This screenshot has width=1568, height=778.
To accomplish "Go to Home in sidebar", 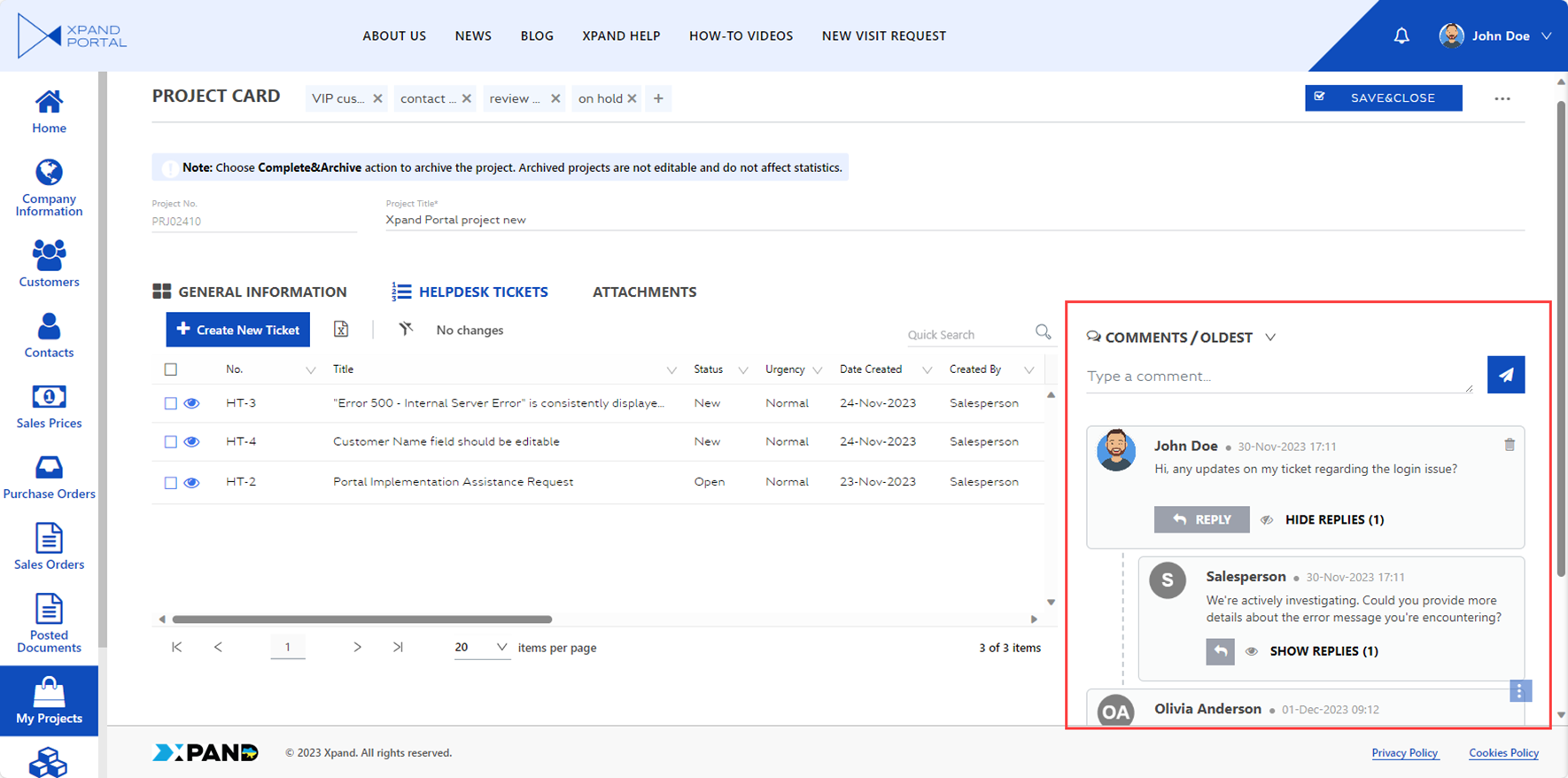I will pos(49,112).
